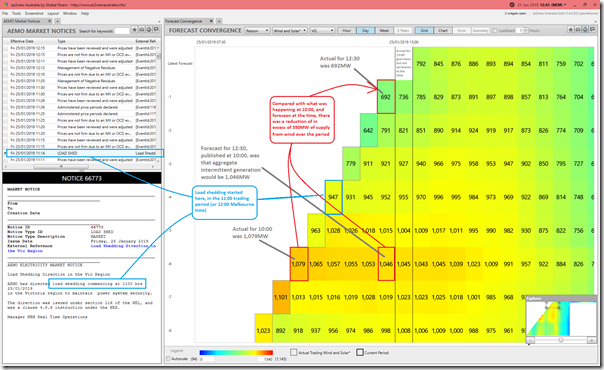Toggle the Actual Trading Wind and Solar checkbox
Image resolution: width=604 pixels, height=370 pixels.
tap(294, 352)
